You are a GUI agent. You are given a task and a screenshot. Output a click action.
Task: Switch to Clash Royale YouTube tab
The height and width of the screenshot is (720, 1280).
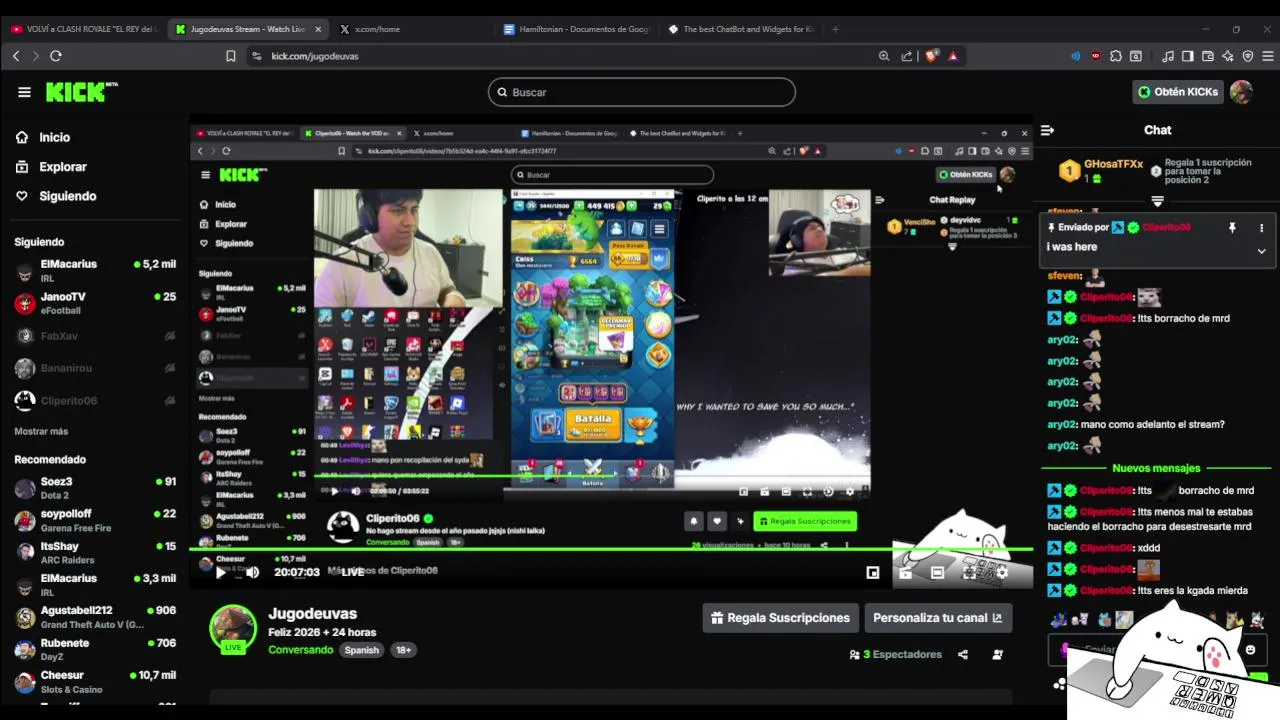85,29
